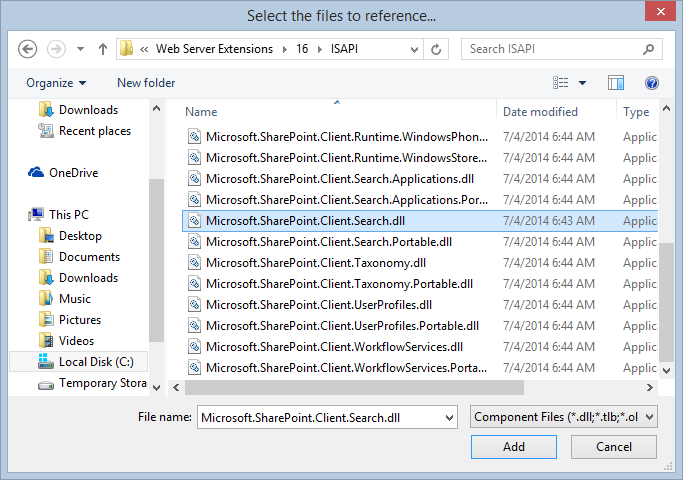
Task: Open Music folder in navigation pane
Action: 65,299
